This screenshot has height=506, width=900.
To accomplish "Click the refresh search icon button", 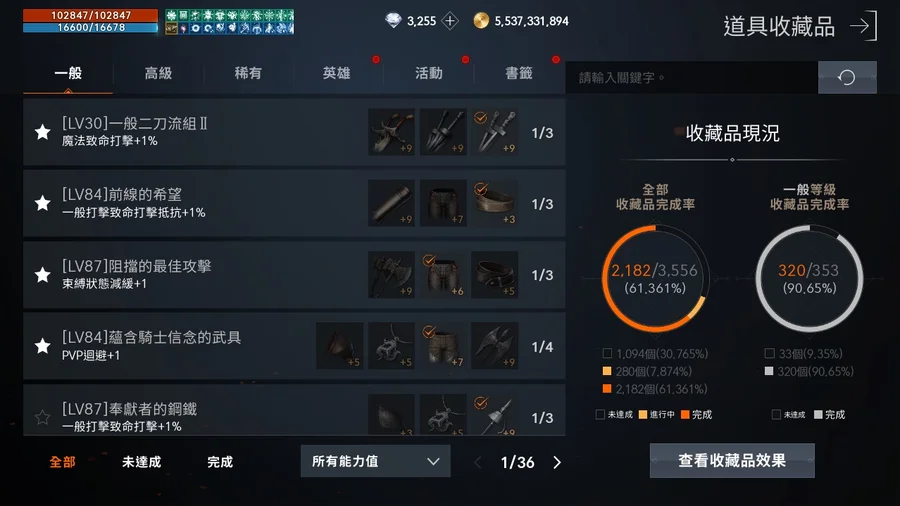I will click(847, 77).
